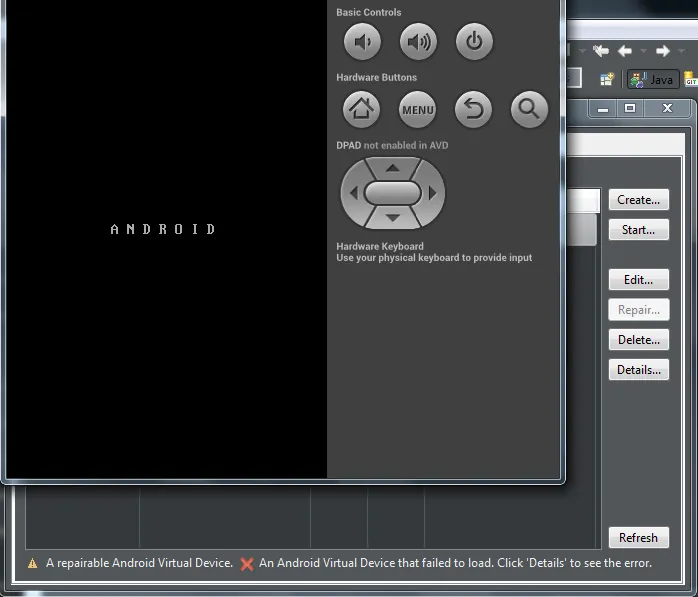The height and width of the screenshot is (597, 698).
Task: Click the DPAD center button
Action: (x=392, y=193)
